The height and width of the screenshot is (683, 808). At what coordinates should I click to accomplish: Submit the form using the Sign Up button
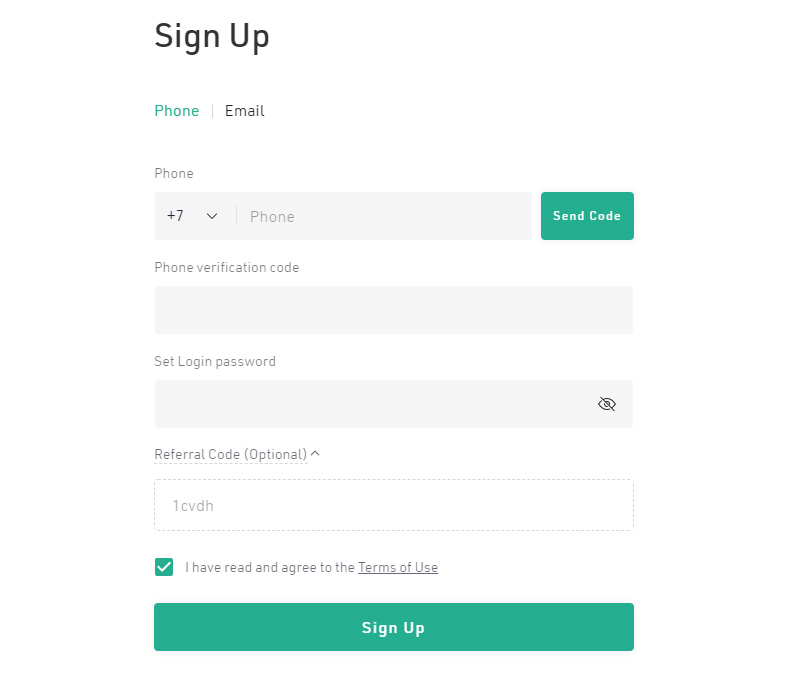click(393, 627)
